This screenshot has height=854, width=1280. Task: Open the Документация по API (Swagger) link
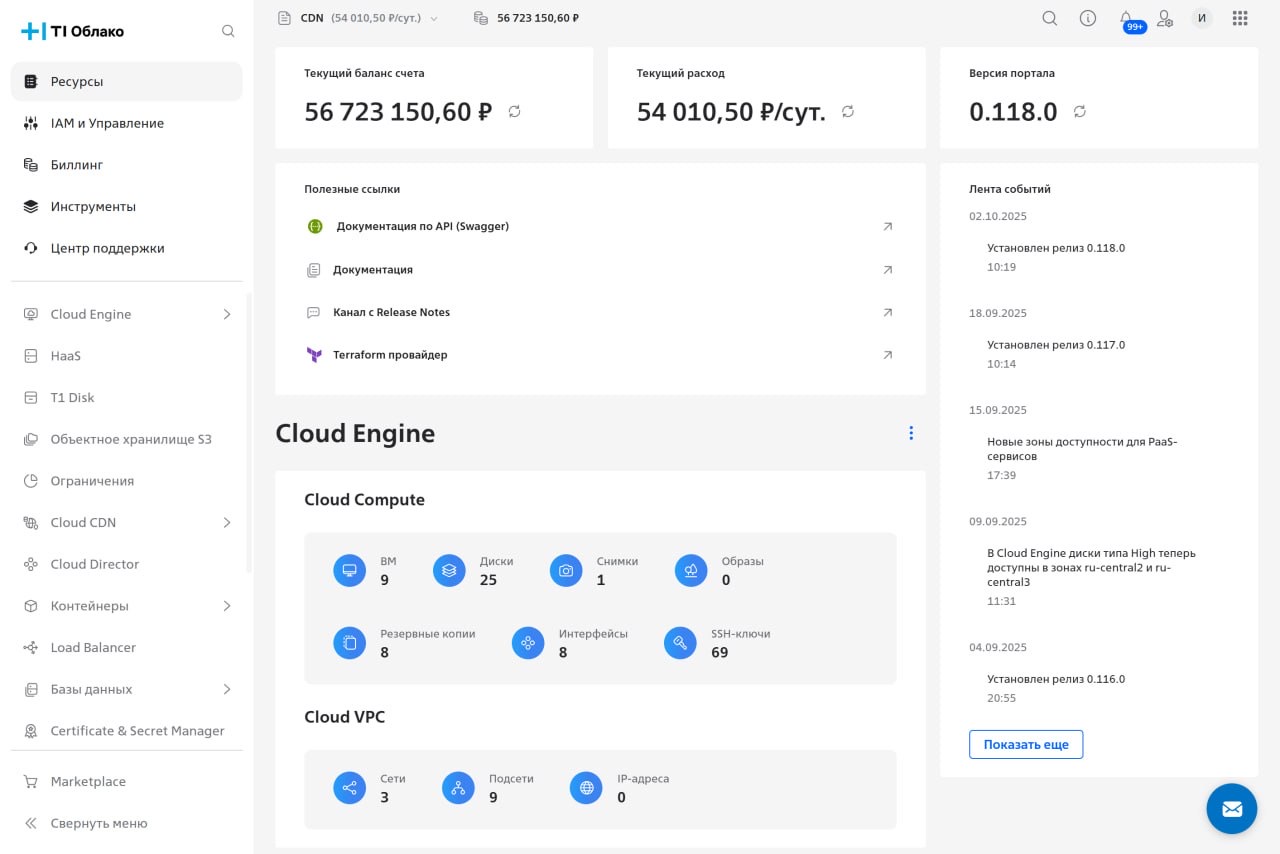pos(422,227)
